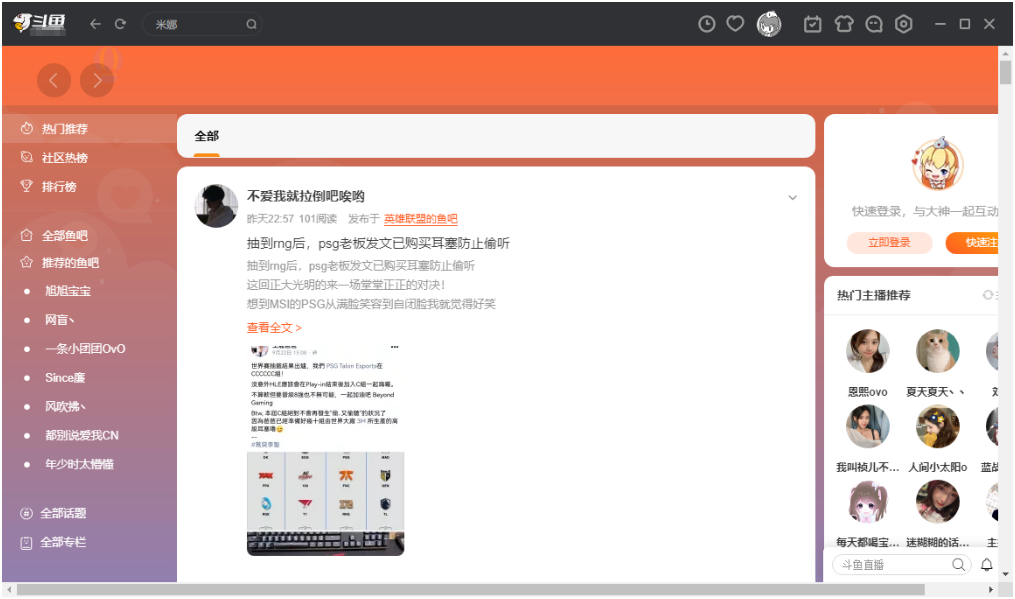1015x599 pixels.
Task: Open the post title about psg老板
Action: click(x=378, y=243)
